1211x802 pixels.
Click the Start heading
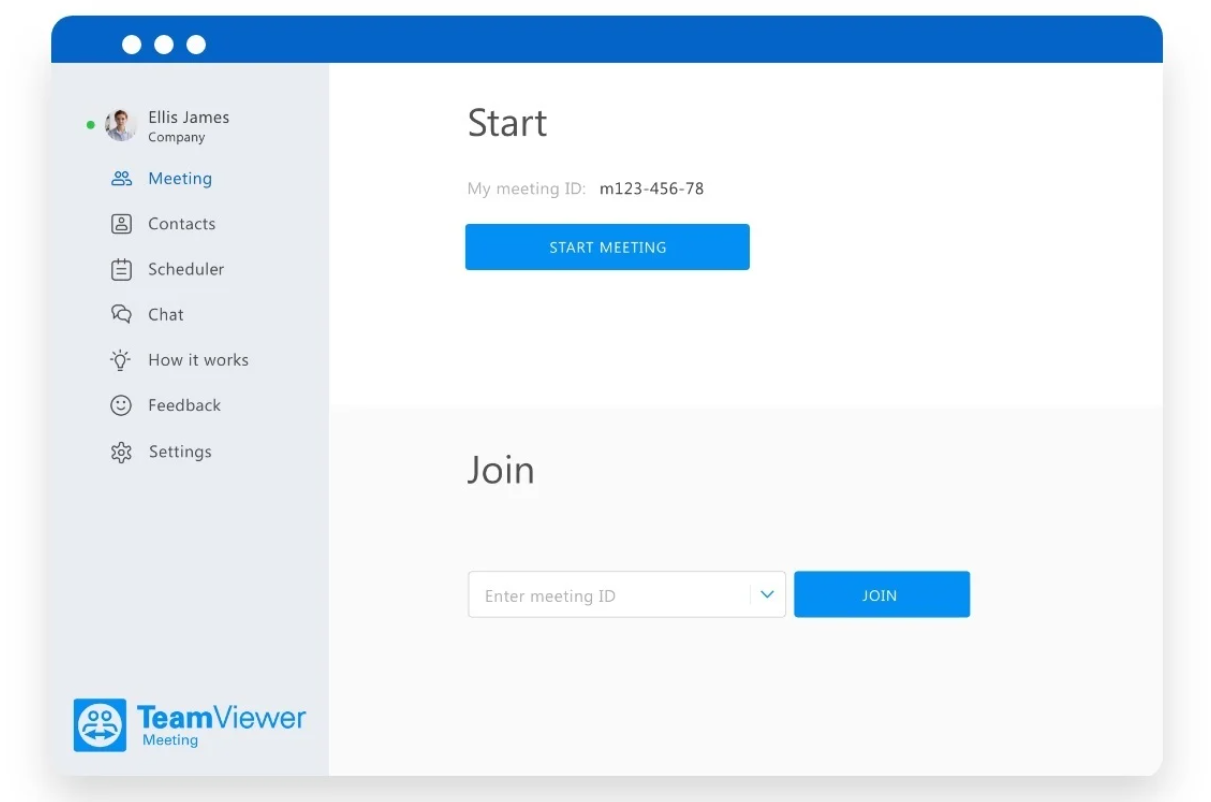(x=507, y=123)
